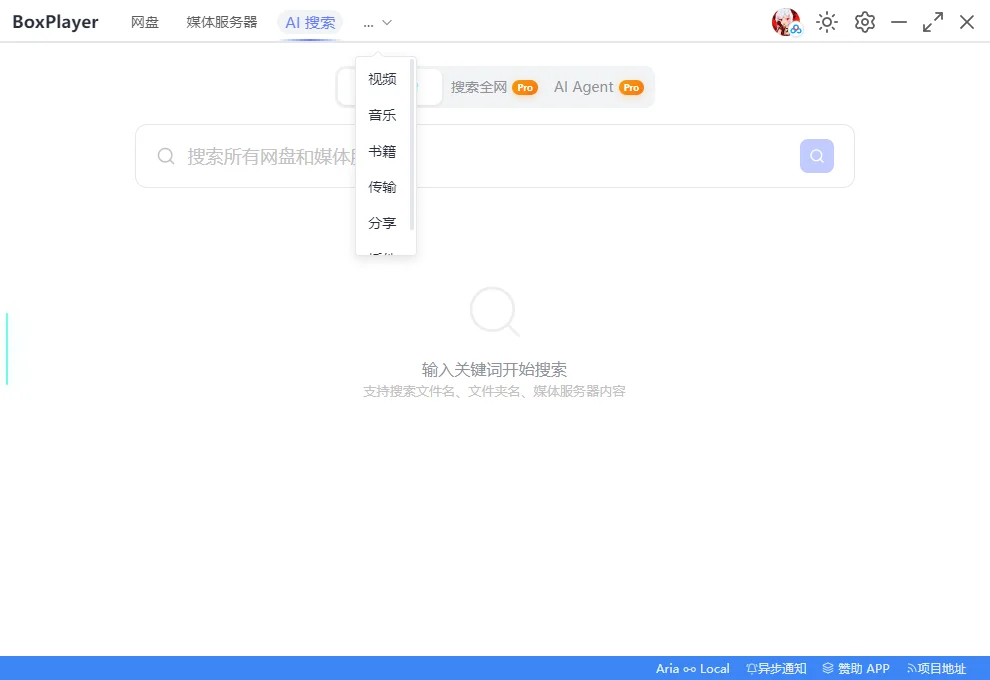The height and width of the screenshot is (680, 990).
Task: Choose 书籍 from the dropdown menu
Action: click(x=383, y=152)
